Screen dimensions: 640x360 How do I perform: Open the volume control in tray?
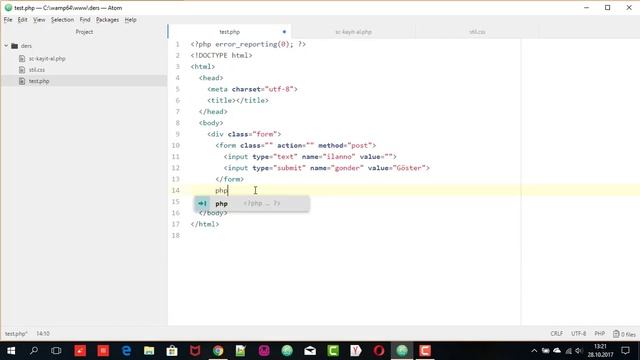point(579,351)
